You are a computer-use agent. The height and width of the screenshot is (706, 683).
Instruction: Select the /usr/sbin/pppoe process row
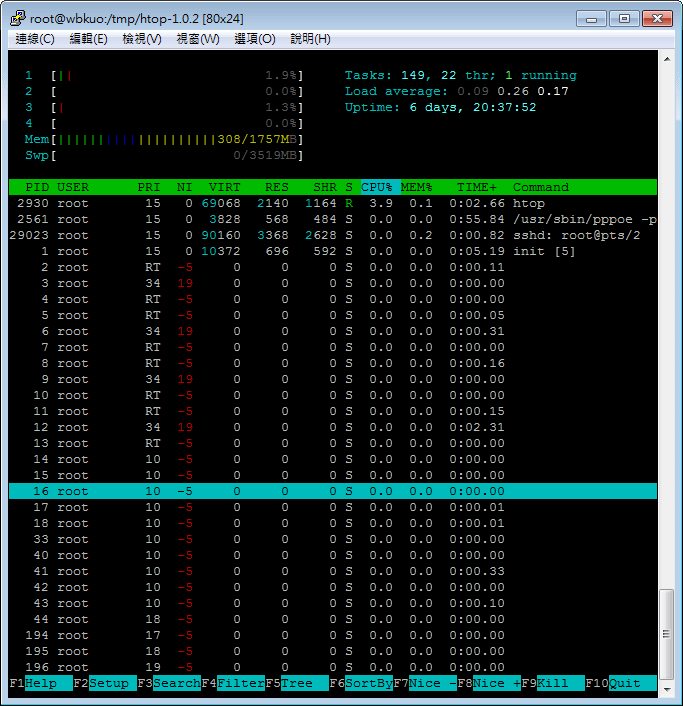pos(333,220)
